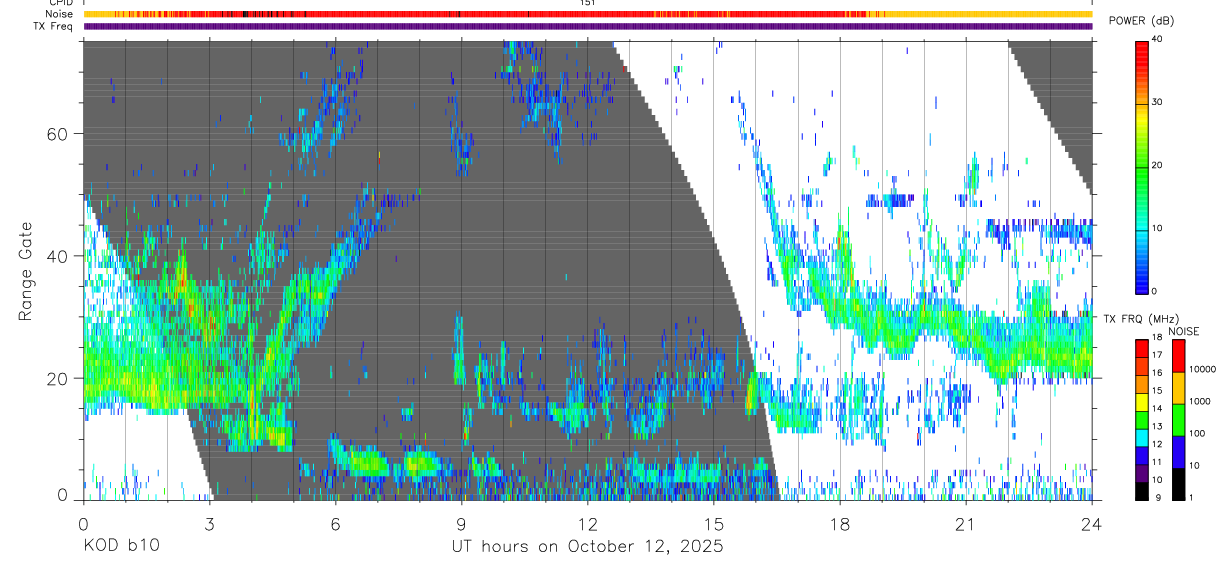Screen dimensions: 1228x567
Task: Click 'UT hours on October 12, 2025' axis title
Action: 587,547
